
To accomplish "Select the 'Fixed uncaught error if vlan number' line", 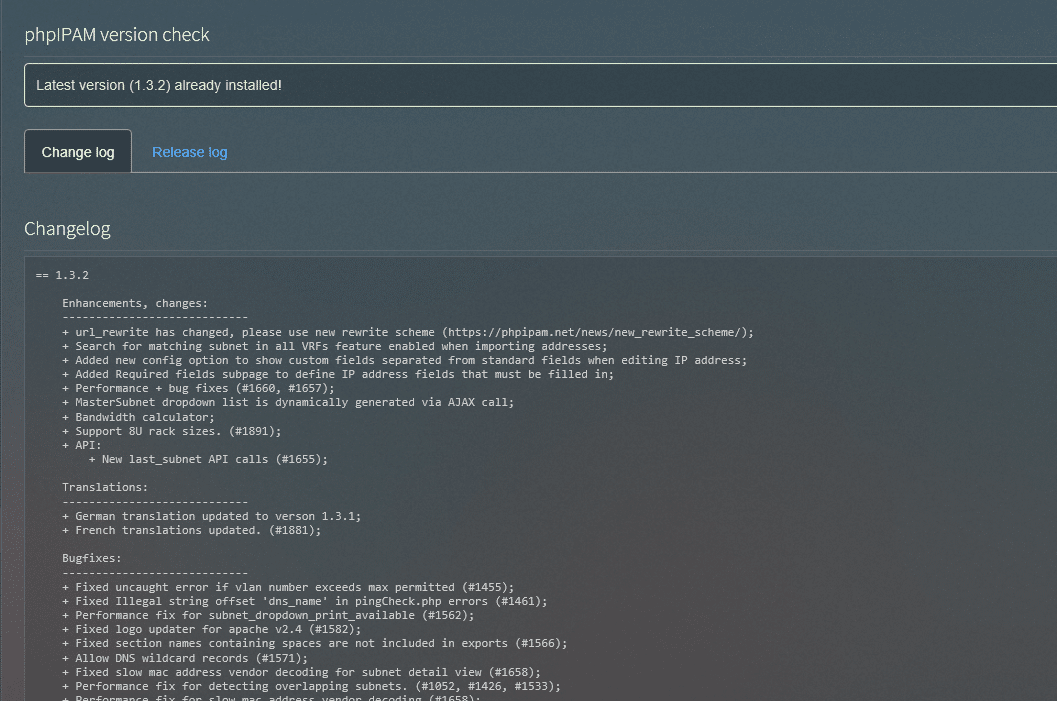I will [x=288, y=587].
